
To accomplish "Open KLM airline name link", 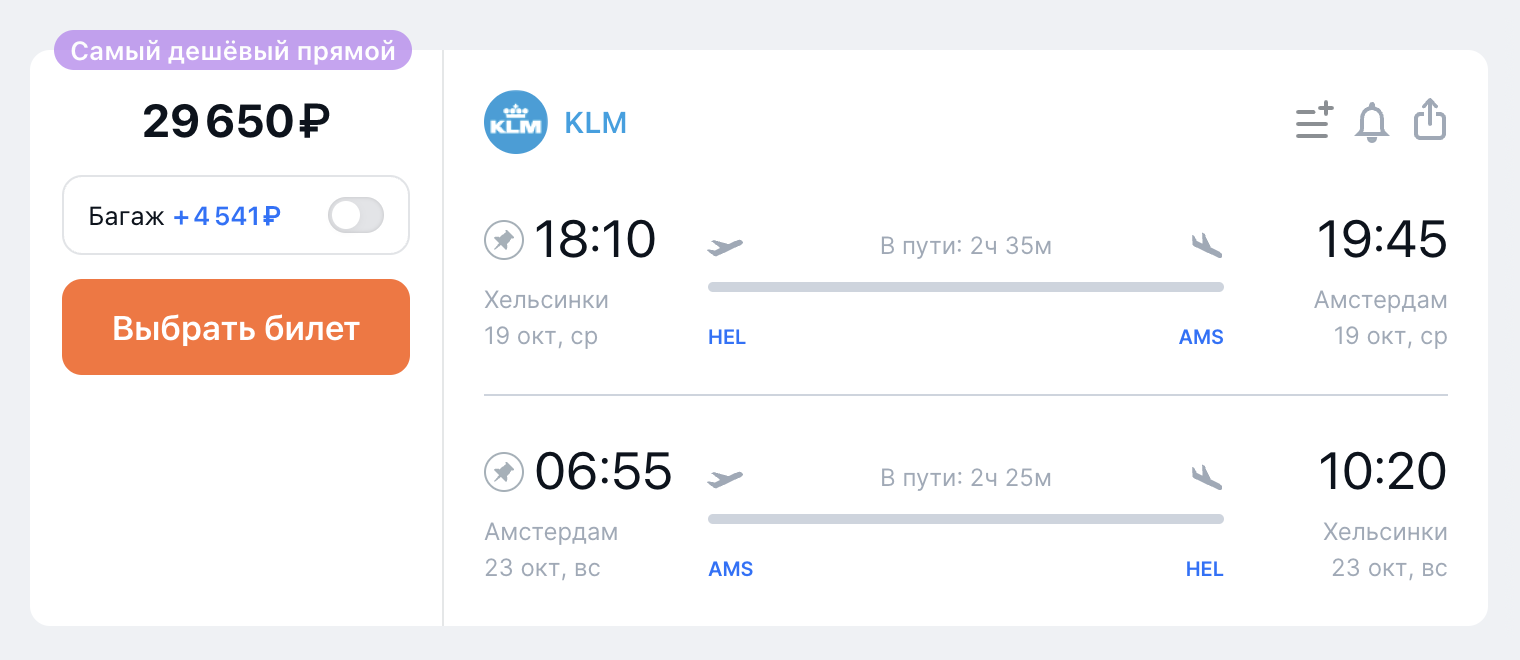I will (596, 123).
